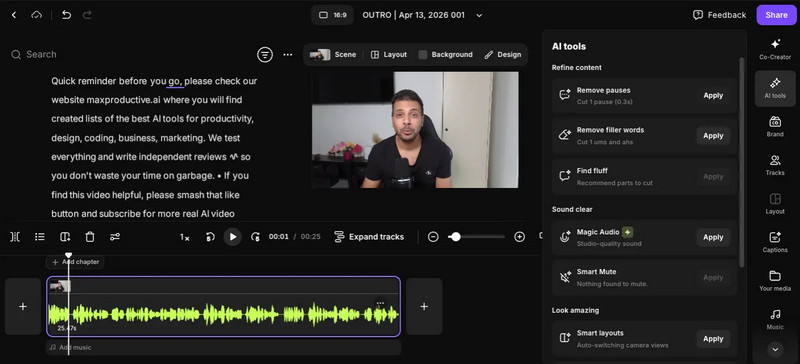This screenshot has width=800, height=364.
Task: Click the transcript filter icon
Action: coord(265,55)
